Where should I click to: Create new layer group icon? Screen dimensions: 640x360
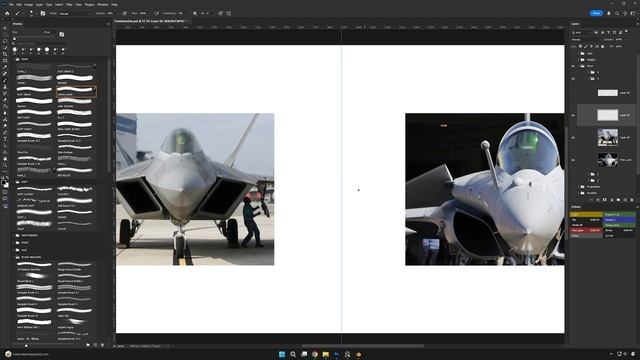point(618,200)
